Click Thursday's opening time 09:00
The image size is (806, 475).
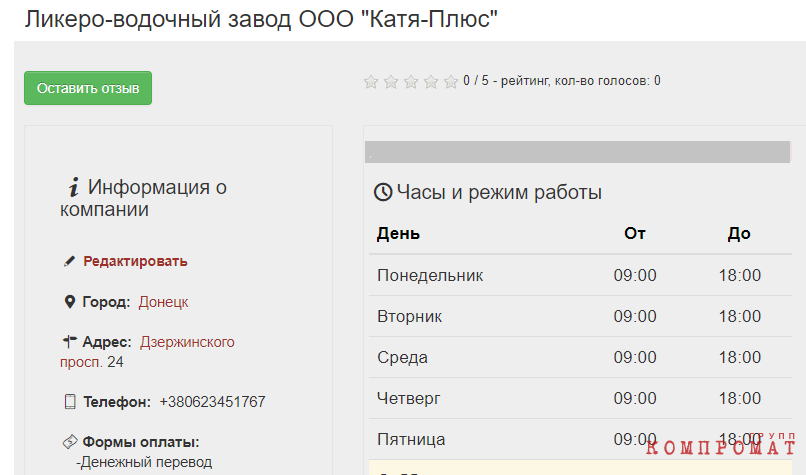pos(635,398)
